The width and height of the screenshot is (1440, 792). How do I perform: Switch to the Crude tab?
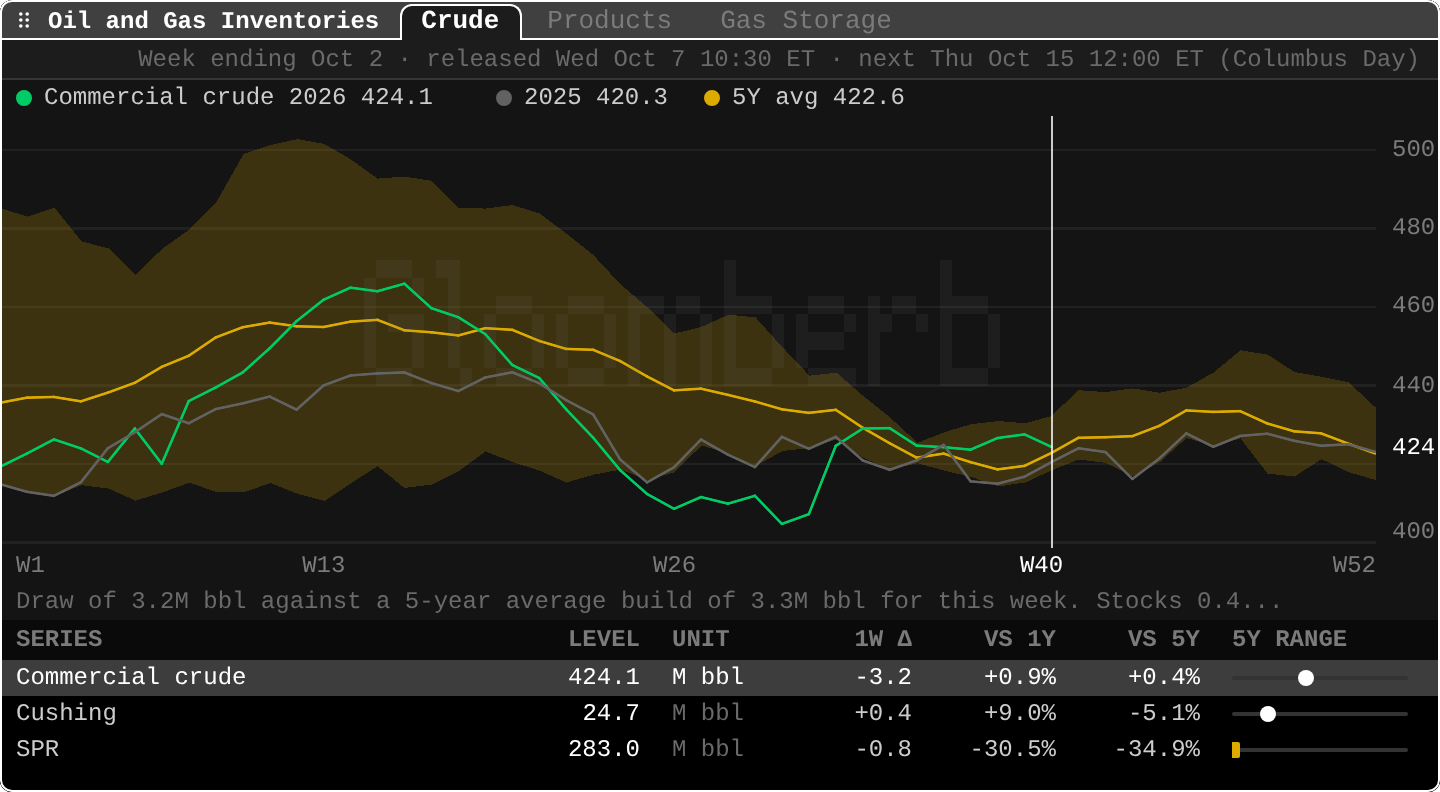pyautogui.click(x=460, y=21)
